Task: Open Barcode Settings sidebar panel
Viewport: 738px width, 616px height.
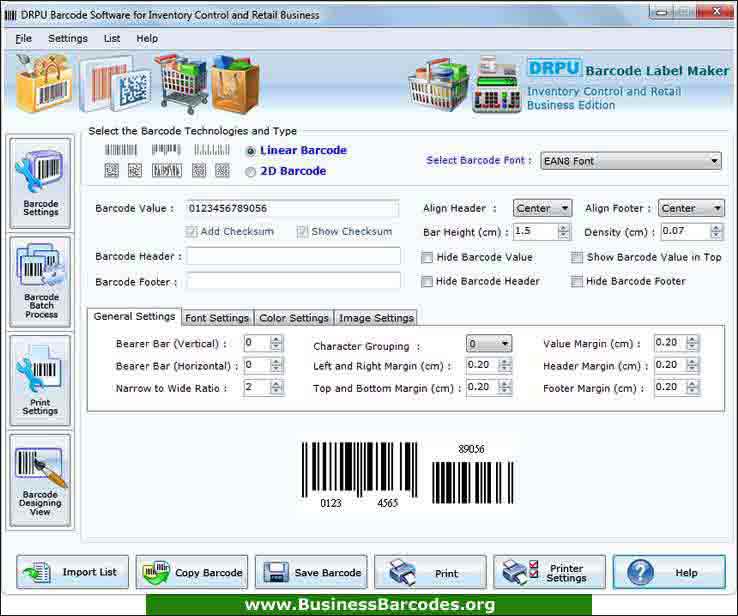Action: [40, 184]
